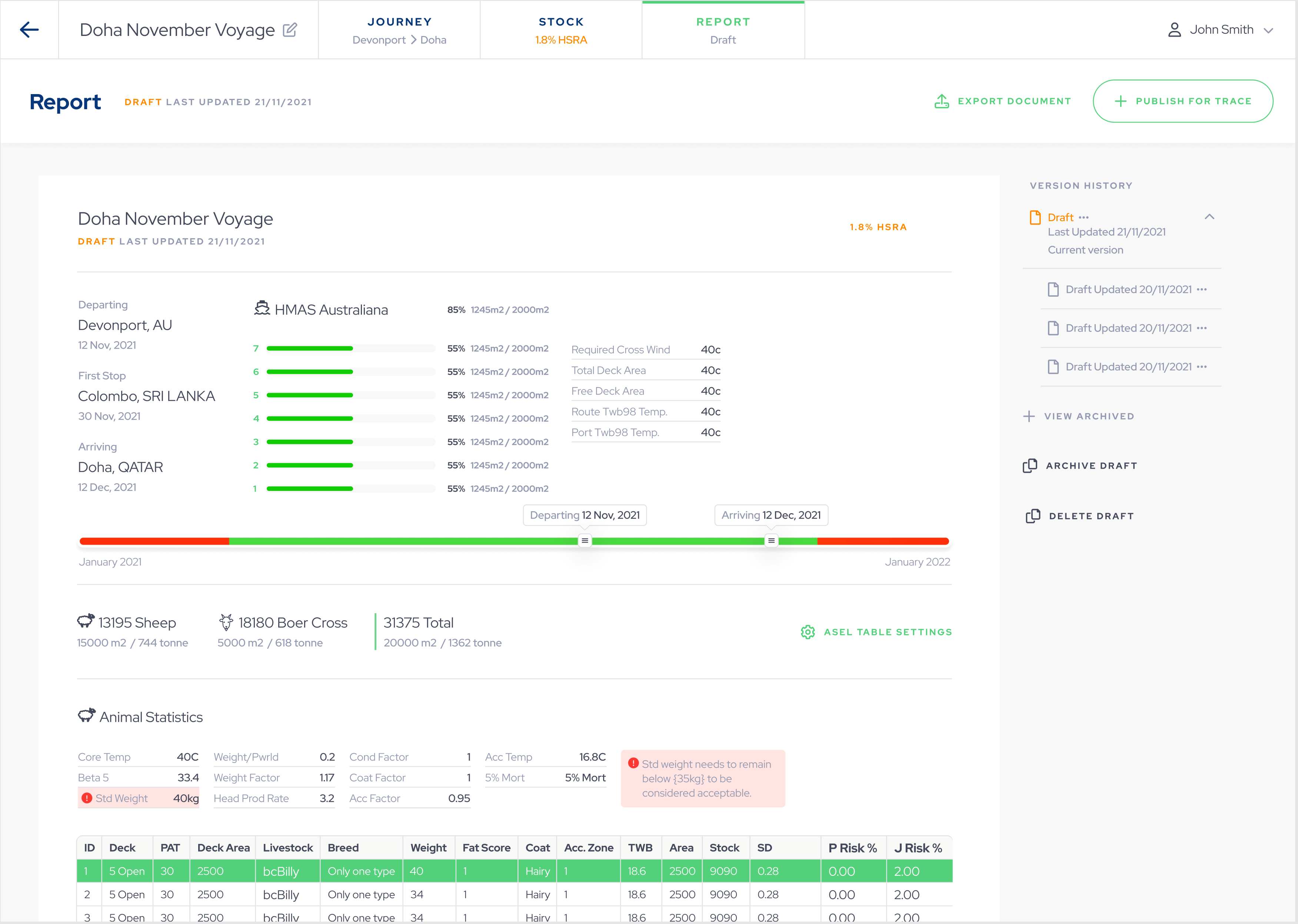Click the sheep icon beside 13195 Sheep
The width and height of the screenshot is (1298, 924).
86,621
